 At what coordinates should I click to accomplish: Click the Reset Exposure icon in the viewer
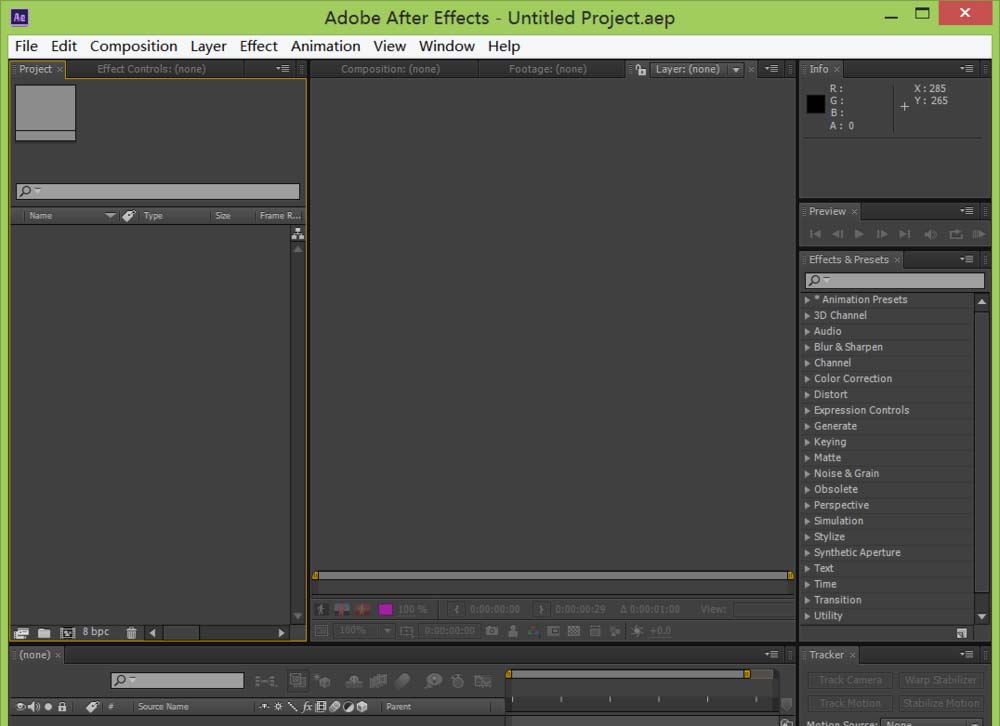[x=636, y=631]
